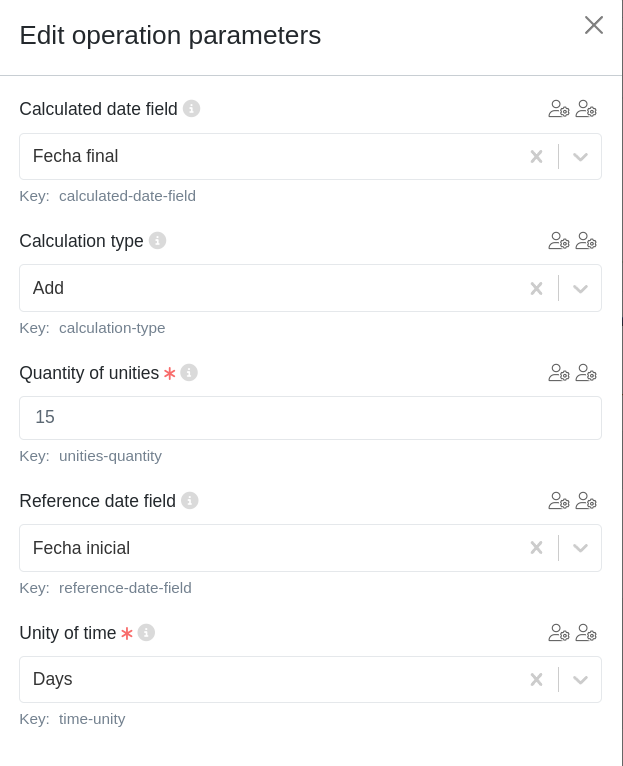Click info icon beside Reference date field
This screenshot has height=766, width=623.
tap(190, 501)
